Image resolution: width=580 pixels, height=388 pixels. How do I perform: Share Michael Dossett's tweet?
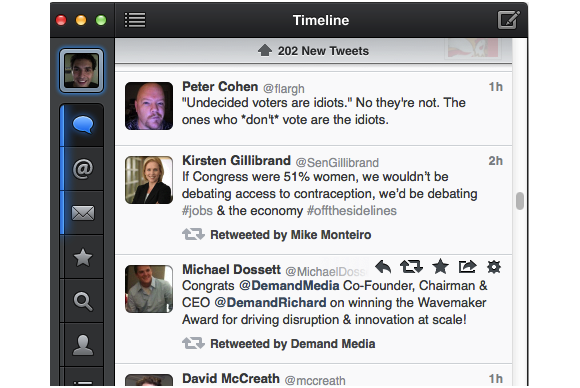pyautogui.click(x=467, y=267)
